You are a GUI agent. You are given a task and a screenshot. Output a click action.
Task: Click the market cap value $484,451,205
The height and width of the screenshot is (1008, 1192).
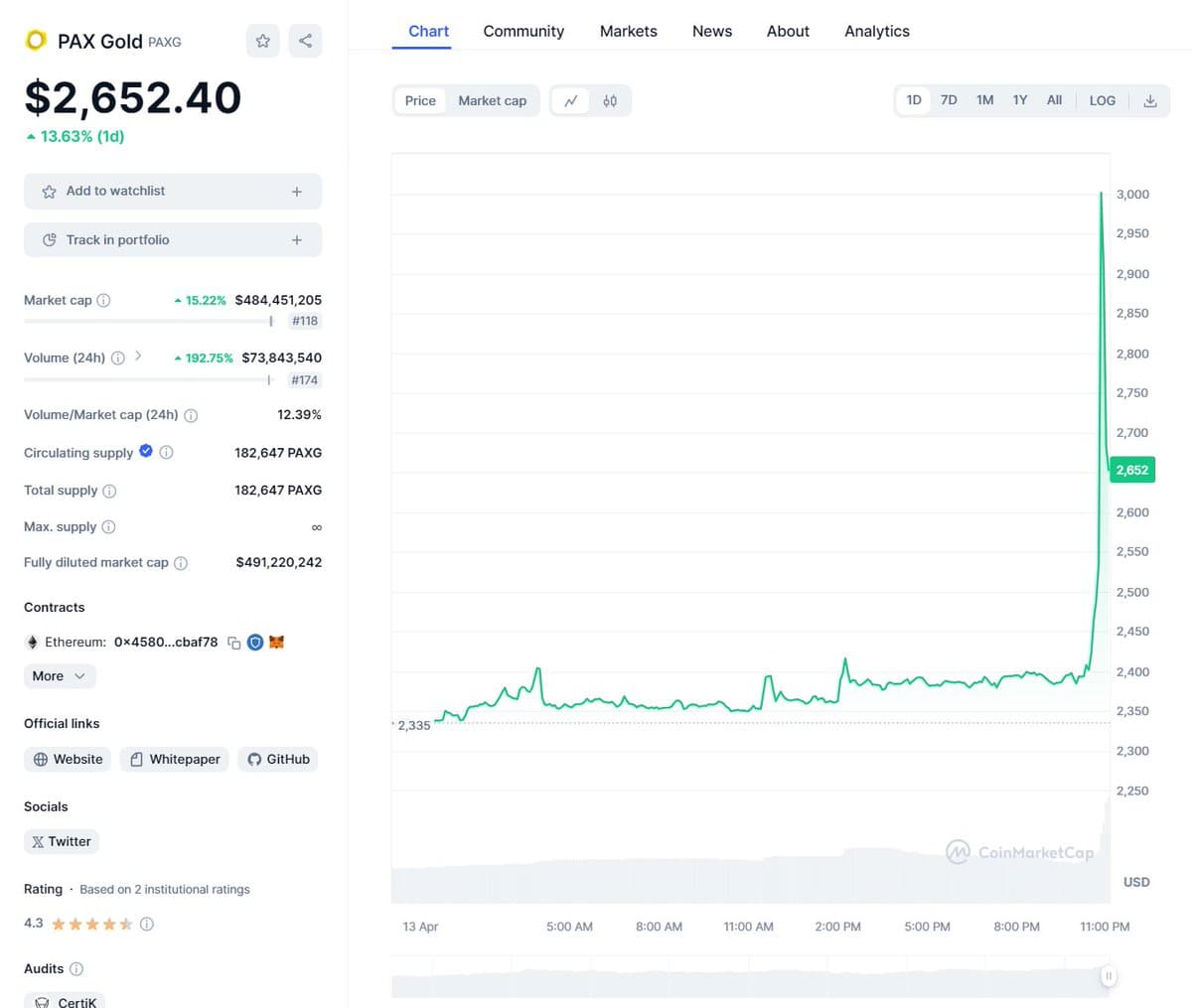tap(278, 300)
